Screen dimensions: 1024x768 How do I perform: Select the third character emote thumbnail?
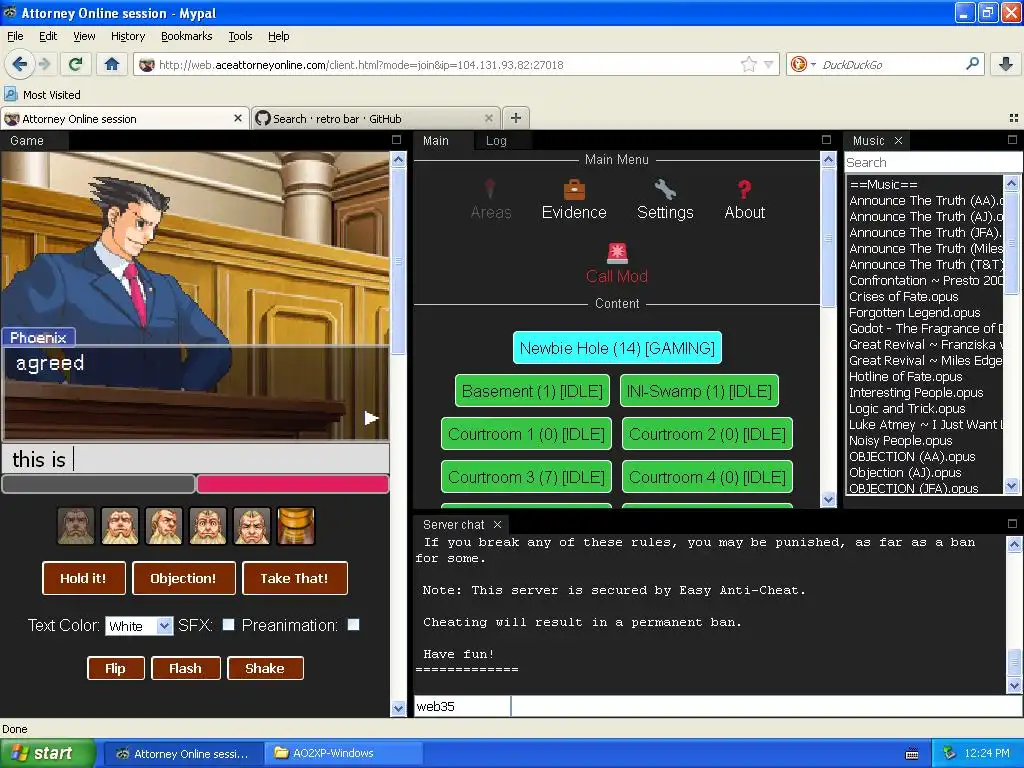click(164, 526)
